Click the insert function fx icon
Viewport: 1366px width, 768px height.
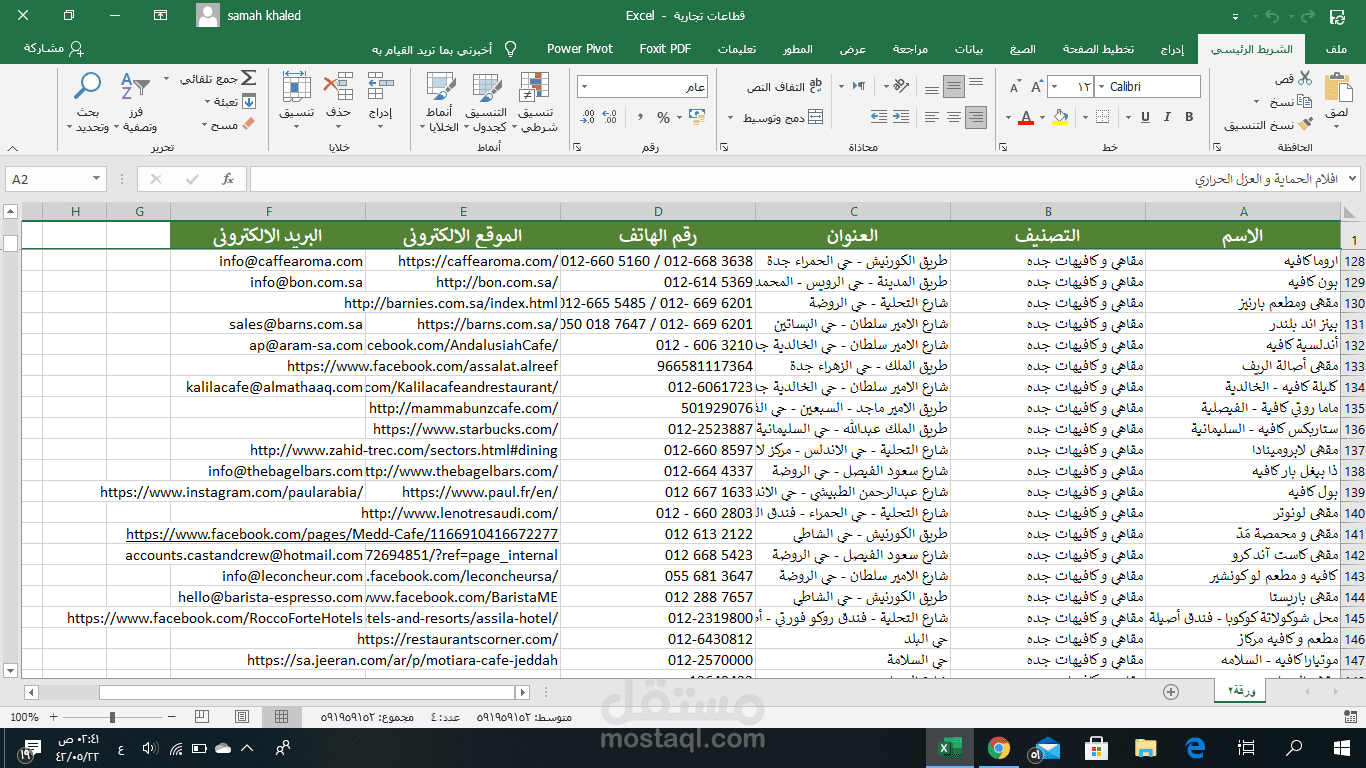pyautogui.click(x=228, y=179)
